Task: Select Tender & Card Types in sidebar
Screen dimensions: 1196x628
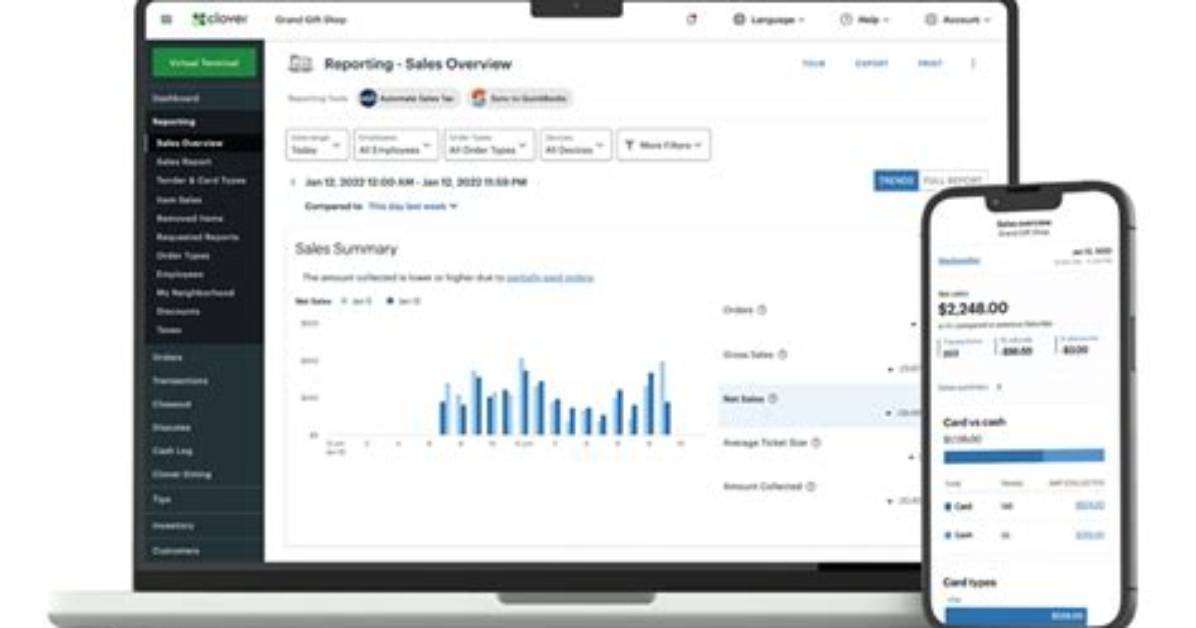Action: (x=201, y=181)
